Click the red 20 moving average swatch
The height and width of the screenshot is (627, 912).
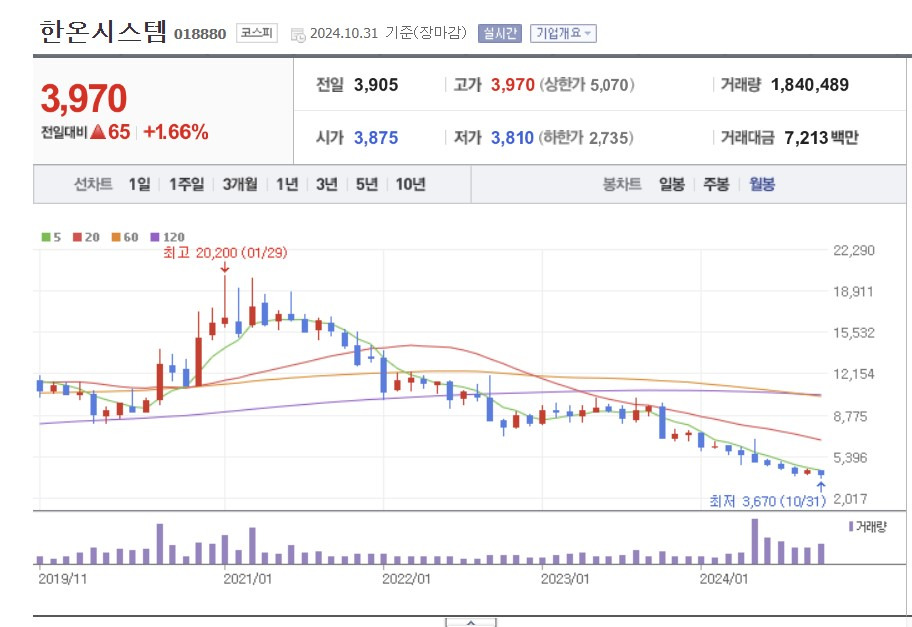(78, 237)
